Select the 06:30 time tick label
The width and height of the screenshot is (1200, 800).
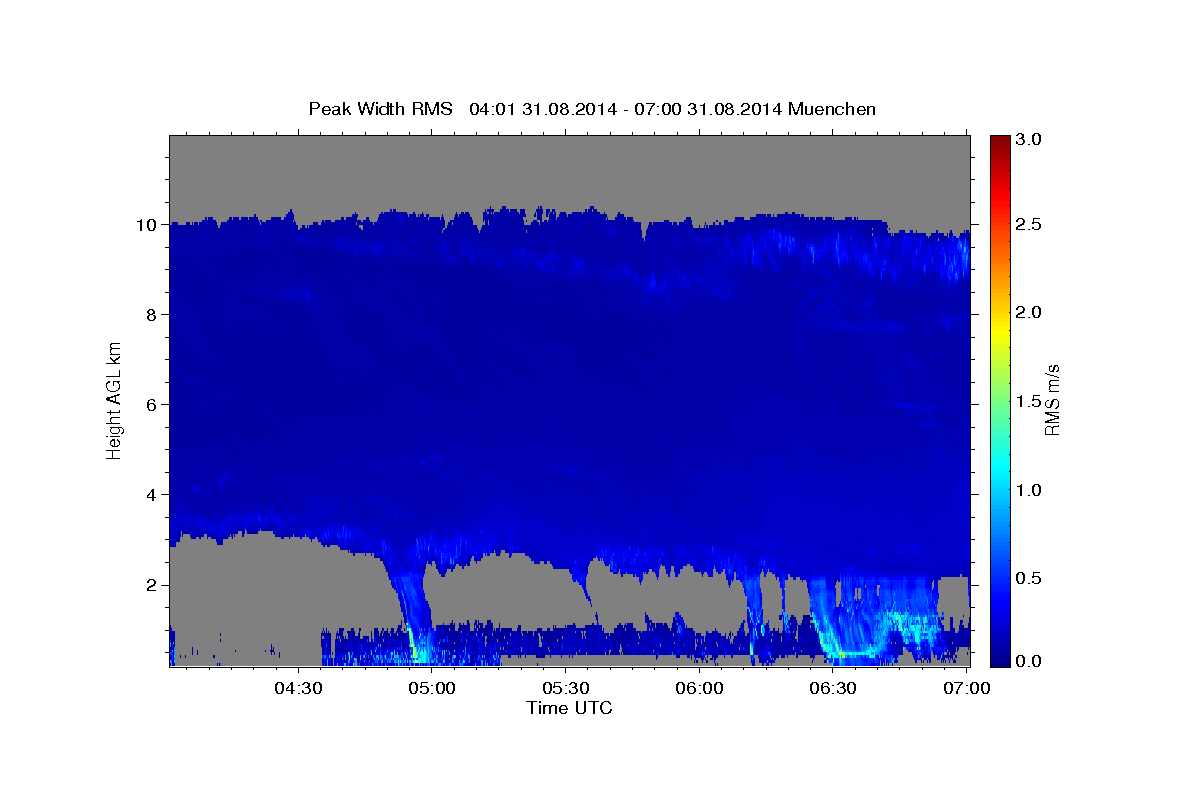[x=833, y=689]
